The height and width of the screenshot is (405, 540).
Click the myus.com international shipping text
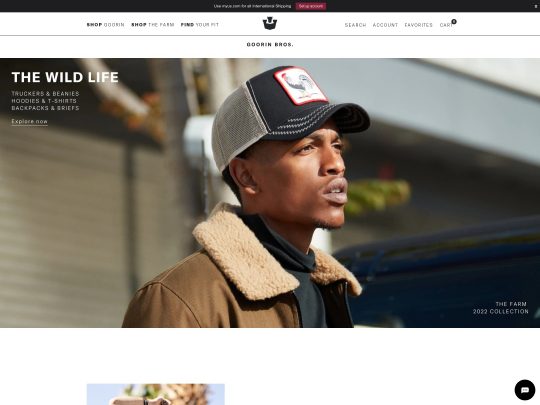(252, 6)
